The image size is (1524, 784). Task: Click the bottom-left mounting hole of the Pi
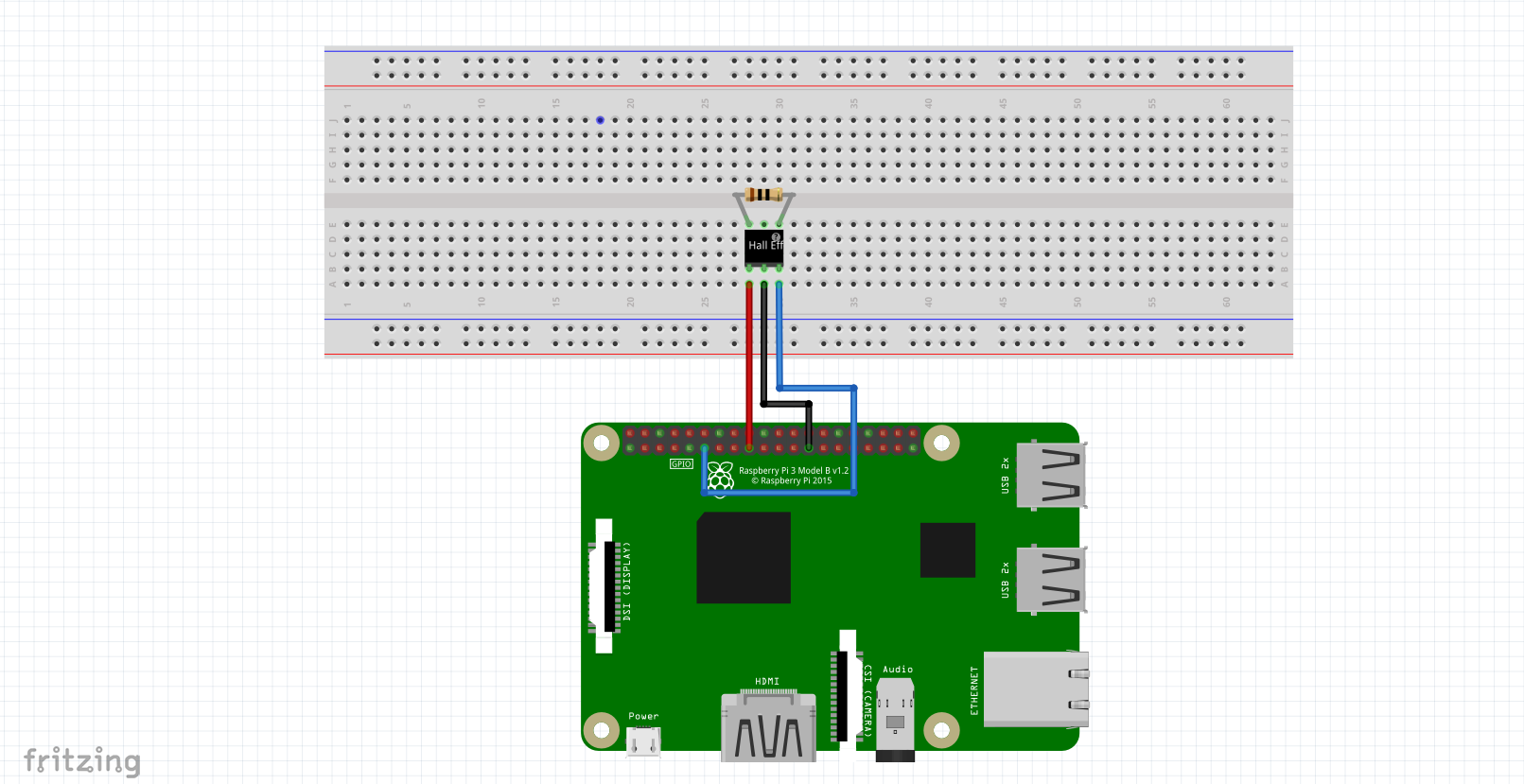tap(602, 729)
